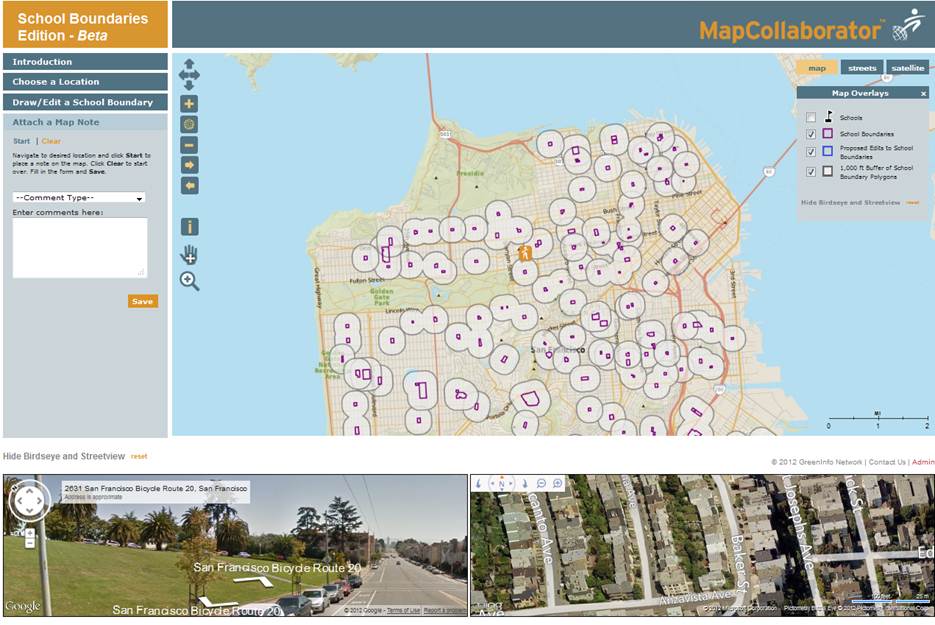This screenshot has height=625, width=935.
Task: Switch to the satellite basemap tab
Action: point(908,68)
